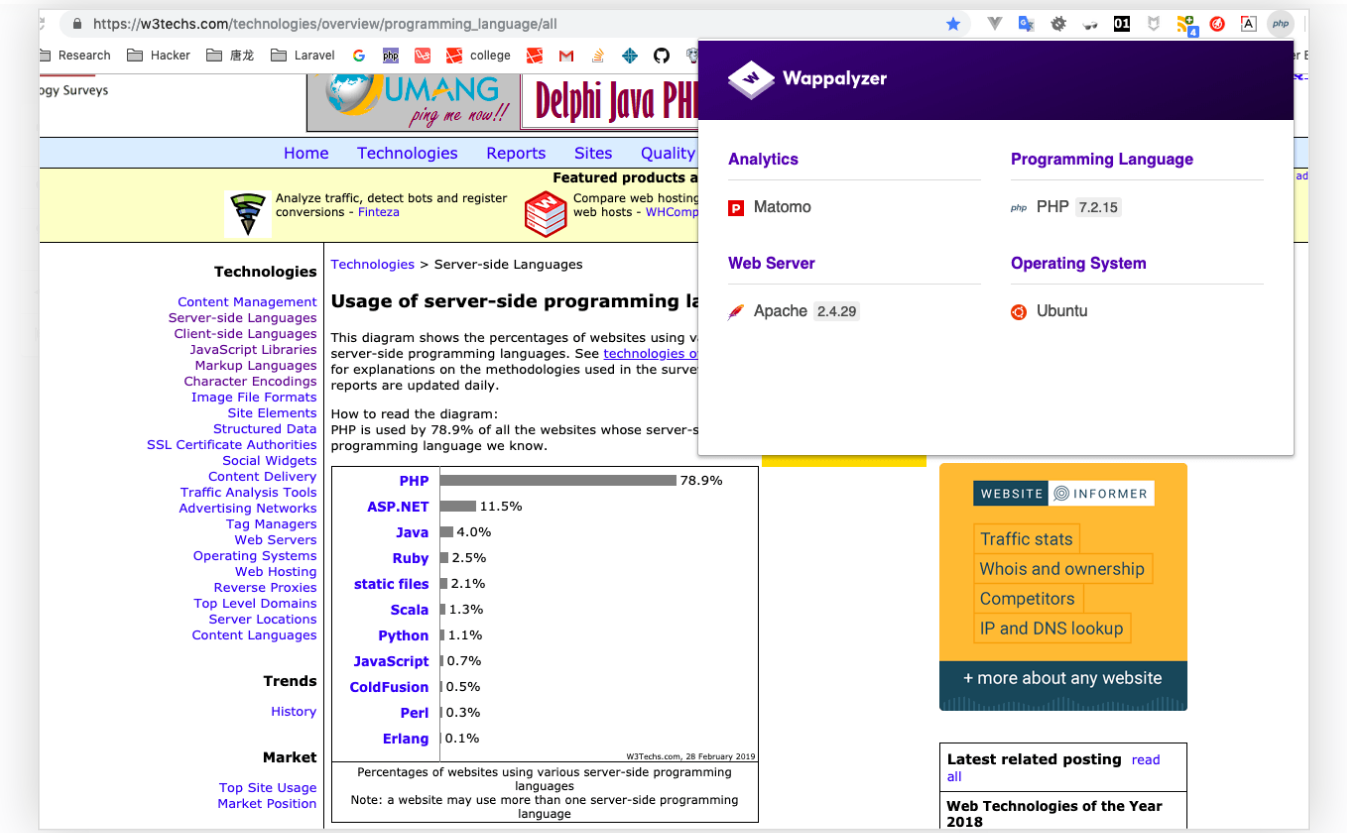The height and width of the screenshot is (833, 1347).
Task: Click the sunglasses extension icon
Action: click(1090, 25)
